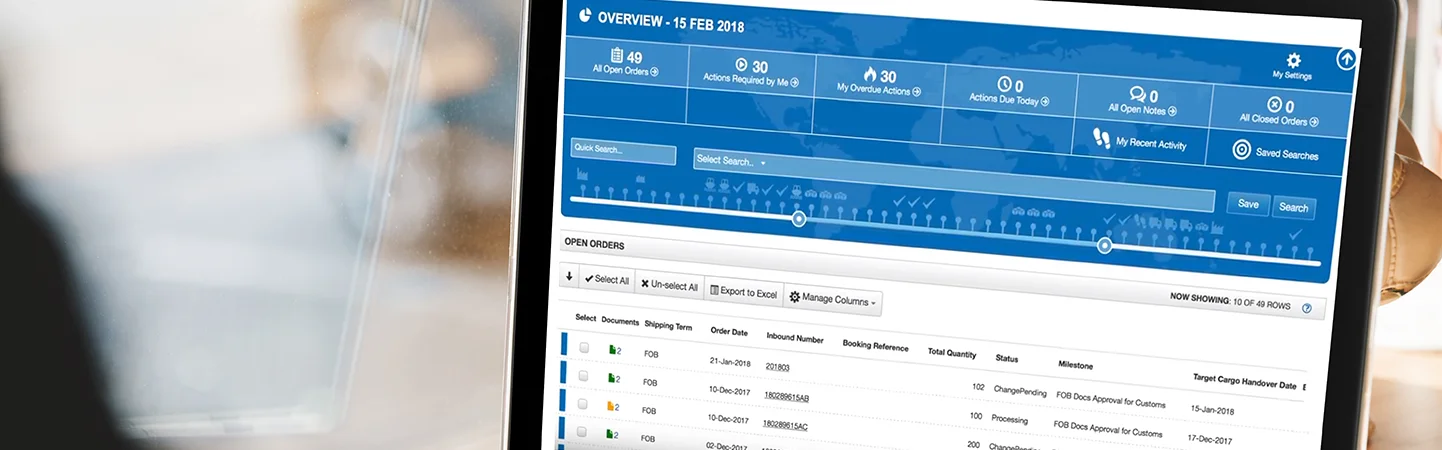Click right timeline slider handle
Image resolution: width=1442 pixels, height=450 pixels.
click(x=1104, y=245)
